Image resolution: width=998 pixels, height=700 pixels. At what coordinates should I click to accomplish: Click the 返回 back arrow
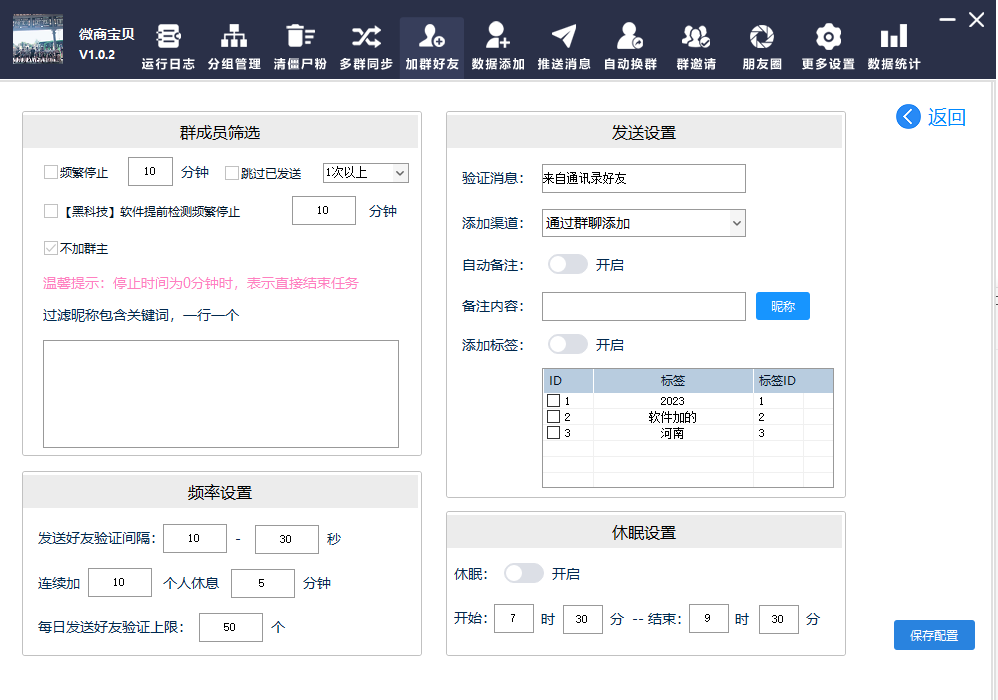pyautogui.click(x=908, y=117)
